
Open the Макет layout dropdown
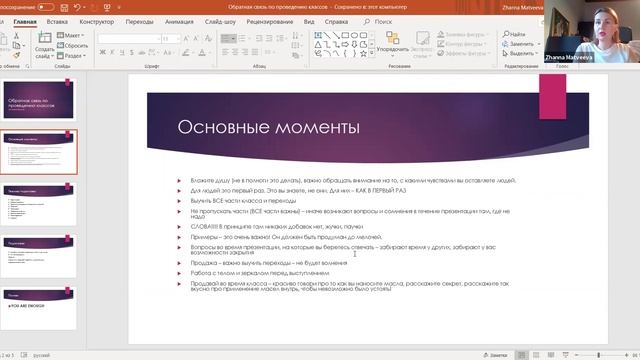coord(70,36)
